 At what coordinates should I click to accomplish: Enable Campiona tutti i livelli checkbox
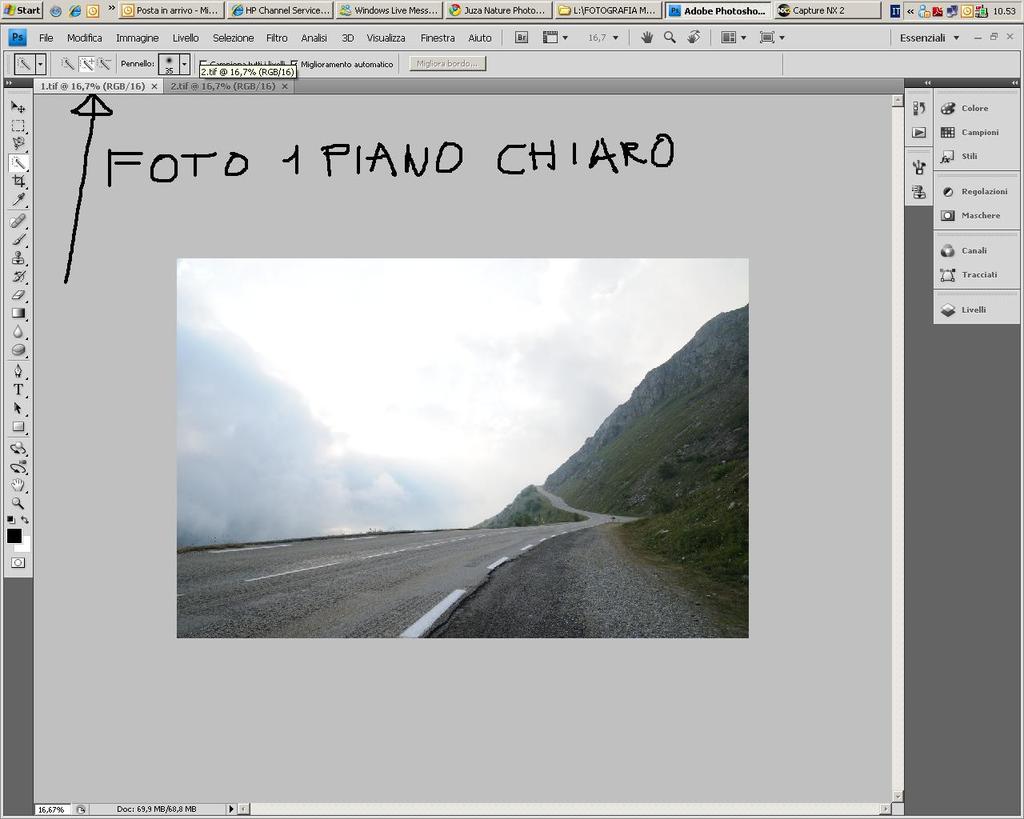click(x=203, y=64)
